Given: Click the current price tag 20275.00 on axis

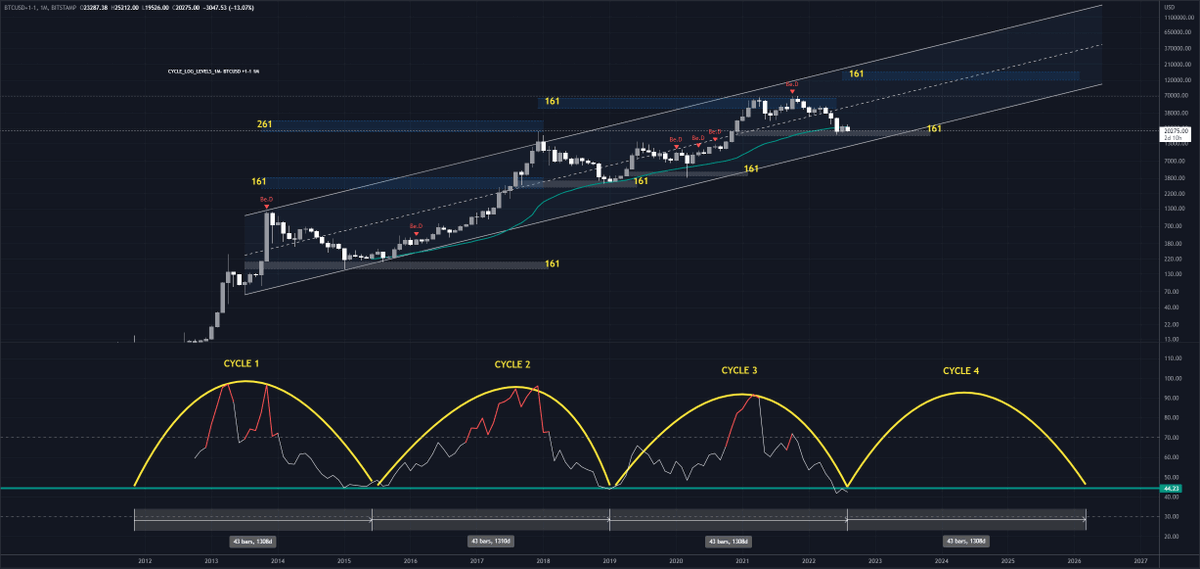Looking at the screenshot, I should pos(1175,130).
